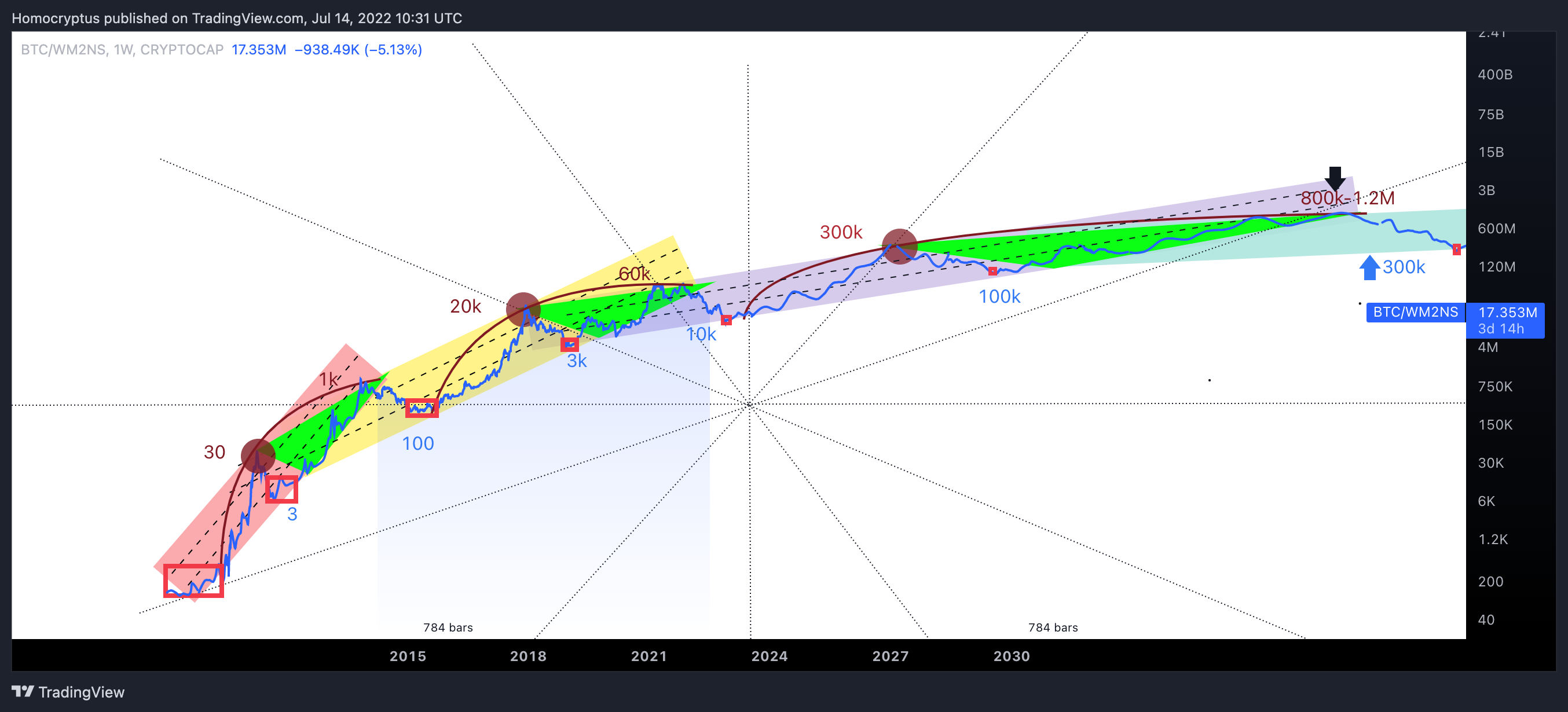
Task: Click the red 300k annotation text
Action: point(841,232)
